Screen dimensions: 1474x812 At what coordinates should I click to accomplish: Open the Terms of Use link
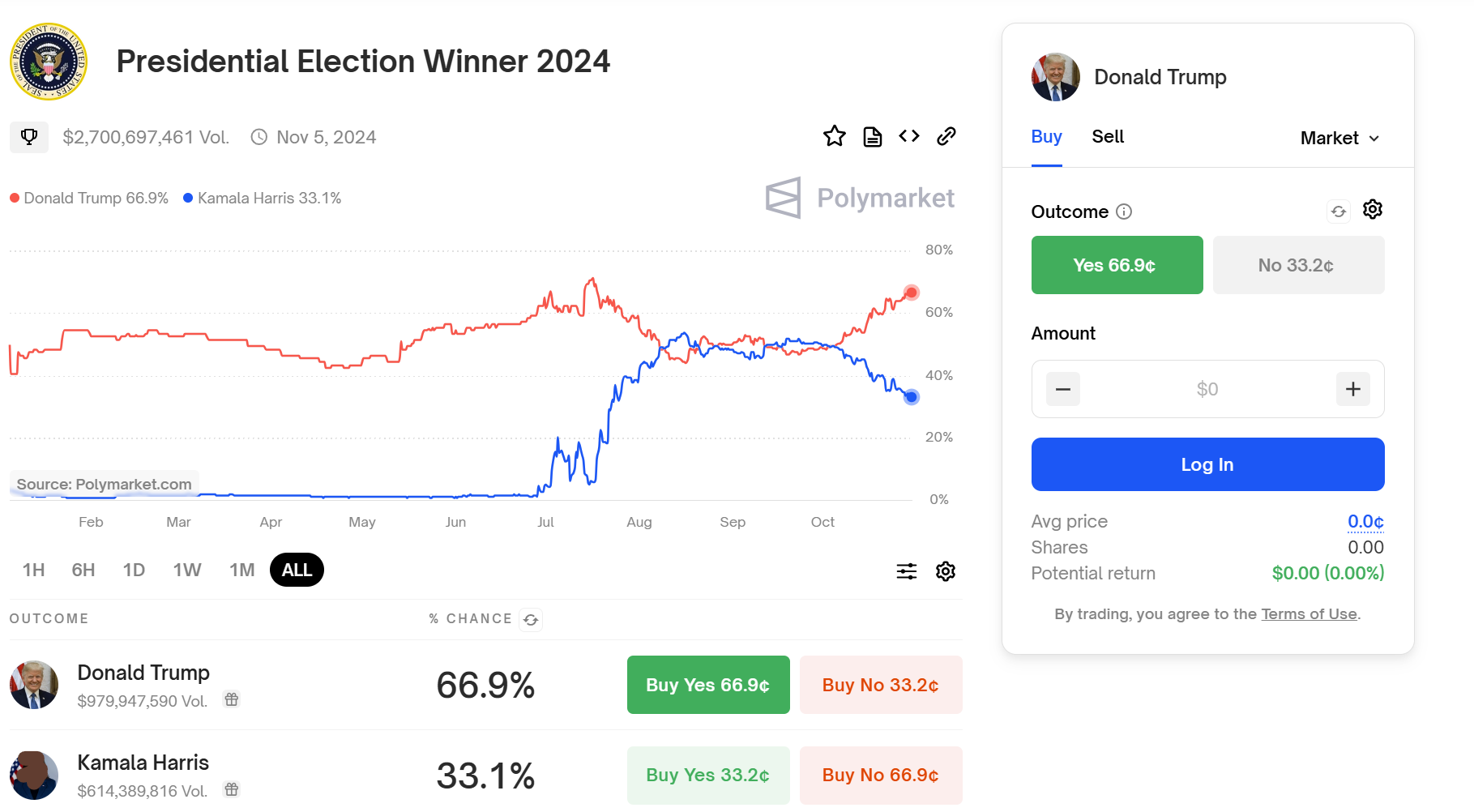[x=1309, y=614]
